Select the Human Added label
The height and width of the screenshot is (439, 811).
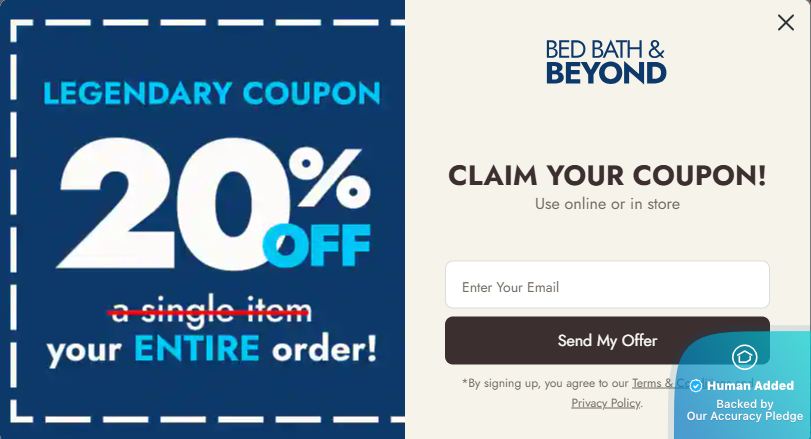pos(750,386)
